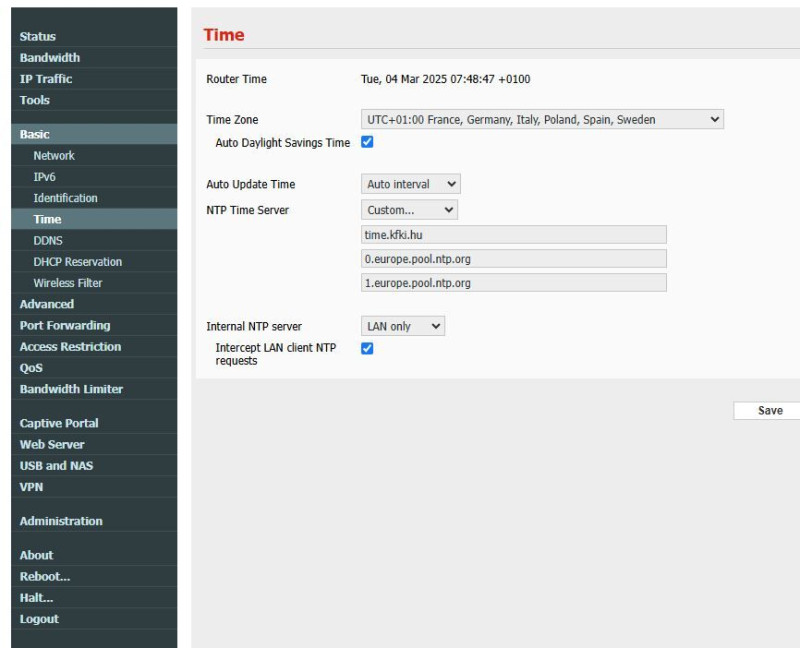Open Captive Portal settings
The height and width of the screenshot is (648, 800).
[94, 423]
